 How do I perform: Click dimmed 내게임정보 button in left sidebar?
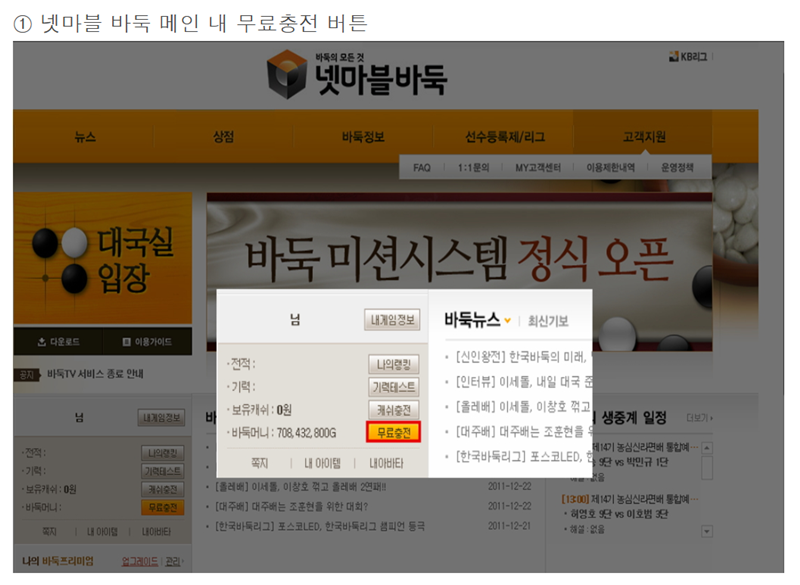[x=161, y=418]
